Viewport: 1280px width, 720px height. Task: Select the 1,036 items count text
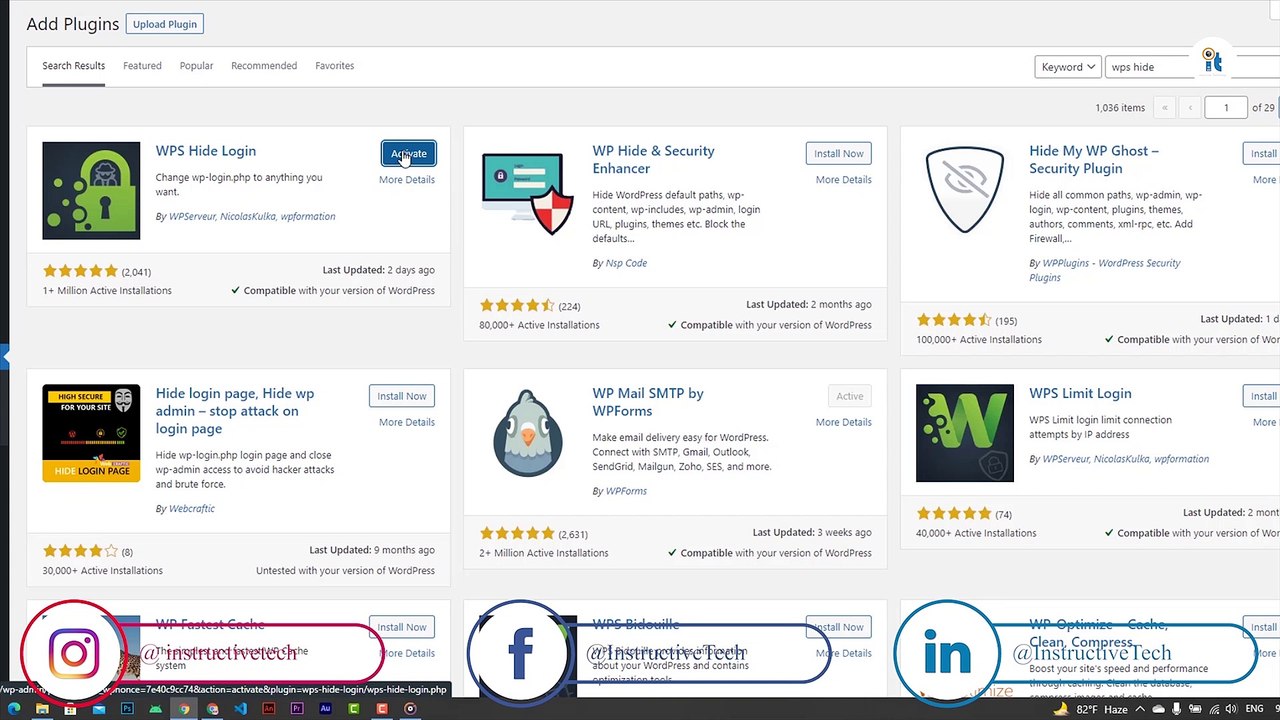coord(1120,107)
